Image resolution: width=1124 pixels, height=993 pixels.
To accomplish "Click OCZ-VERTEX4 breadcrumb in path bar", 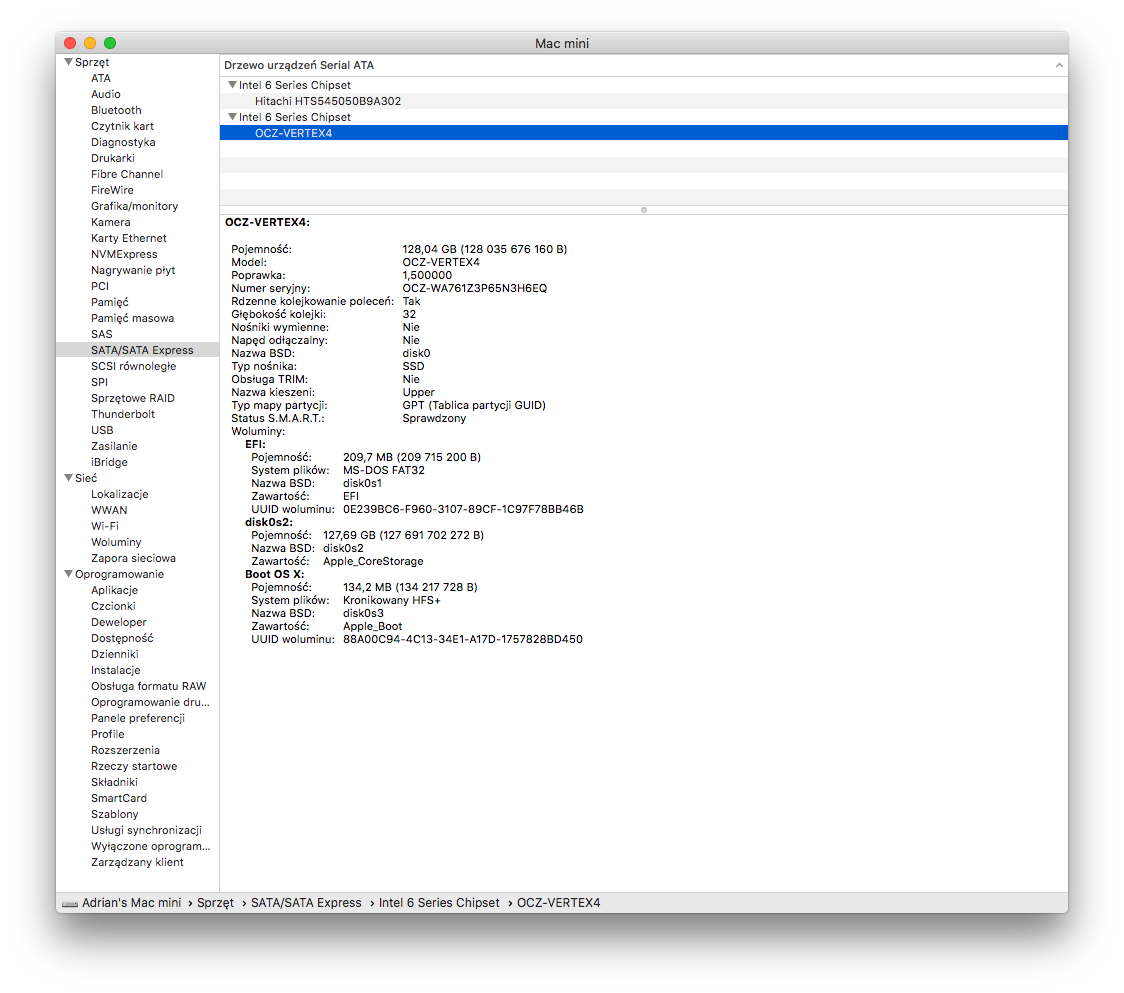I will click(x=558, y=903).
